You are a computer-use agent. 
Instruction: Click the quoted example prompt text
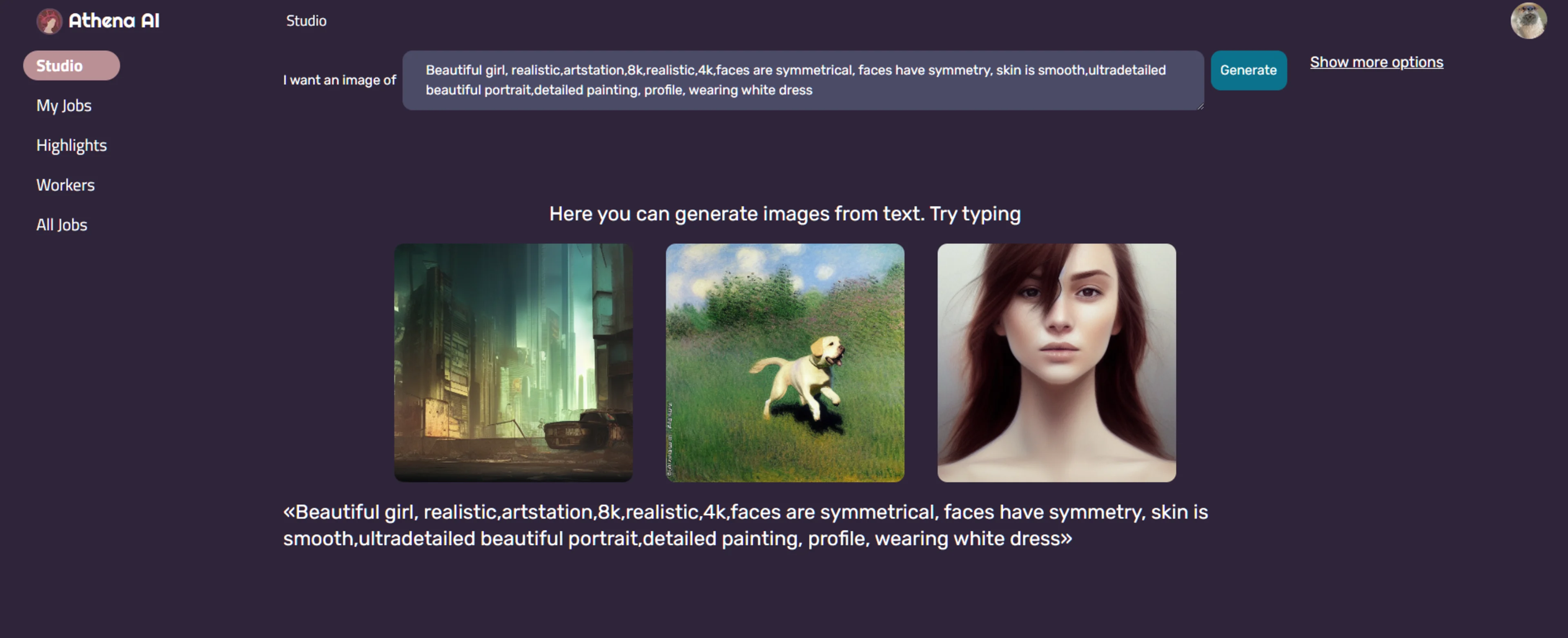pyautogui.click(x=744, y=525)
